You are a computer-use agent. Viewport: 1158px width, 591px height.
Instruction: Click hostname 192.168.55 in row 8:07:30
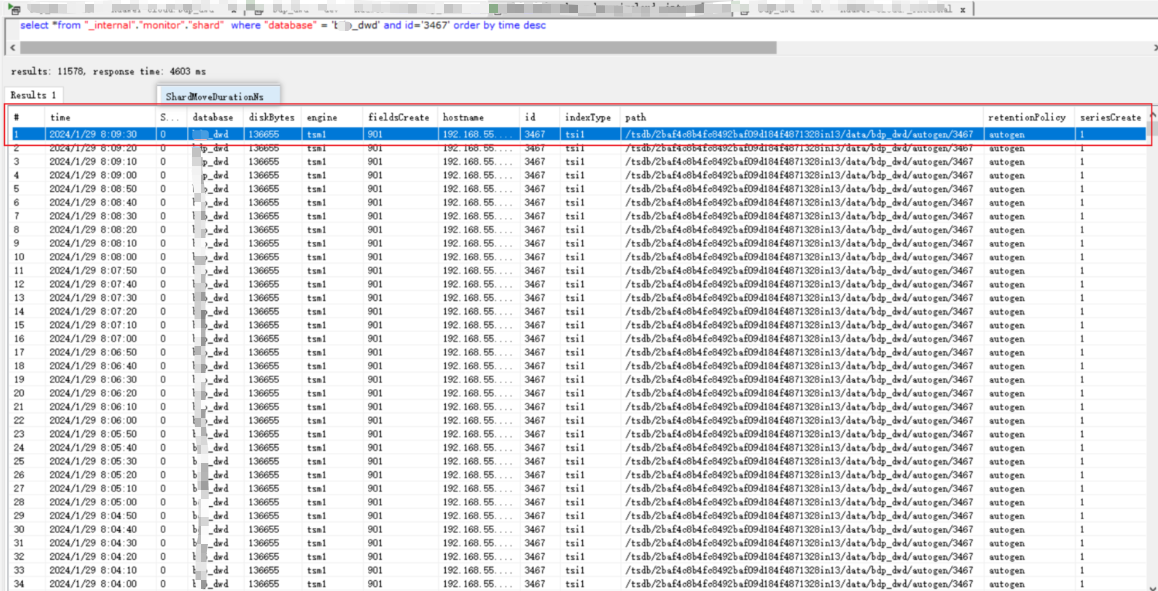[476, 297]
